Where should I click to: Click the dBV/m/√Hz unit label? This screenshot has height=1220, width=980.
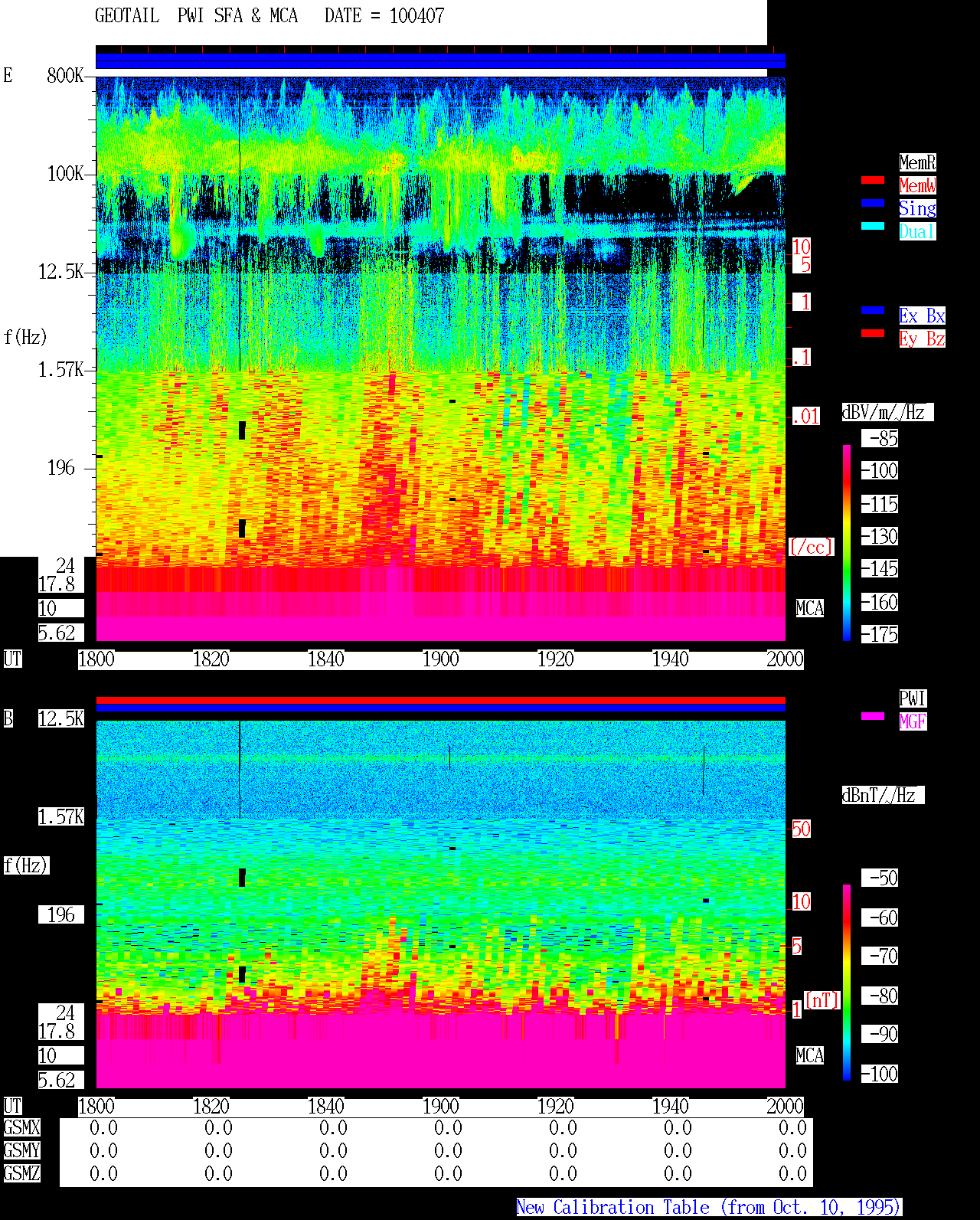point(887,412)
